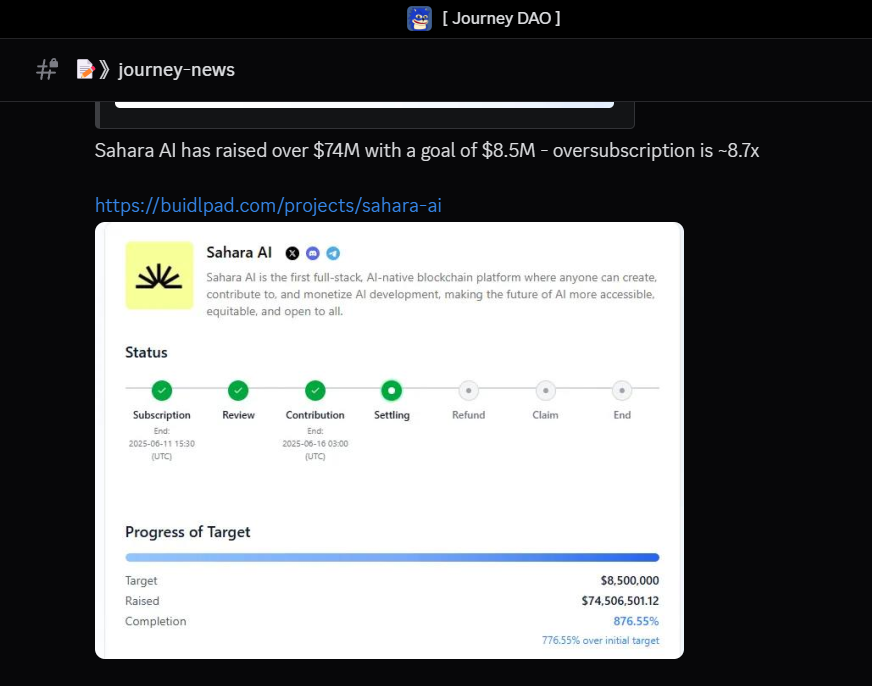Select the green Contribution checkmark

click(315, 390)
